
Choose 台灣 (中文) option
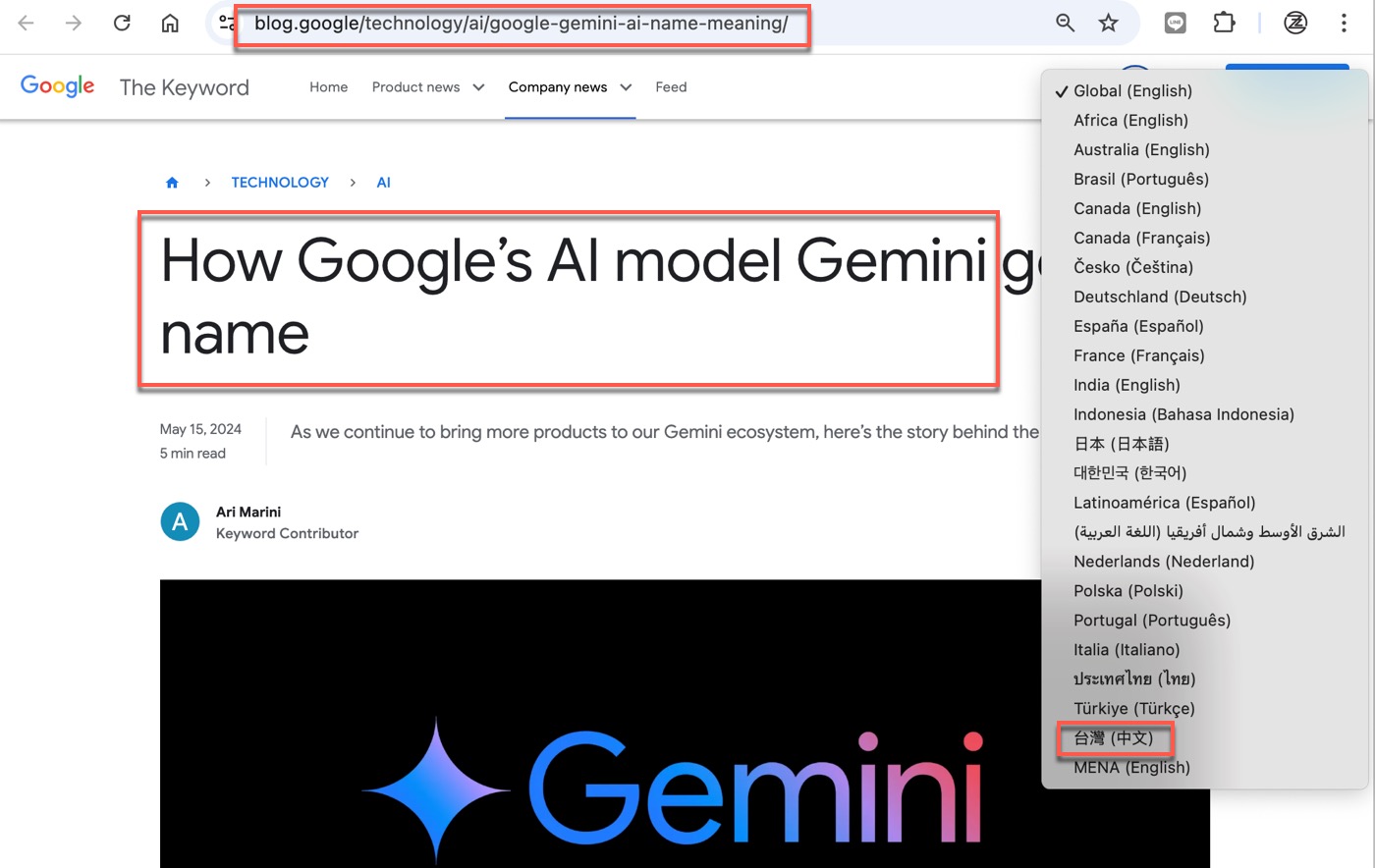pos(1204,738)
